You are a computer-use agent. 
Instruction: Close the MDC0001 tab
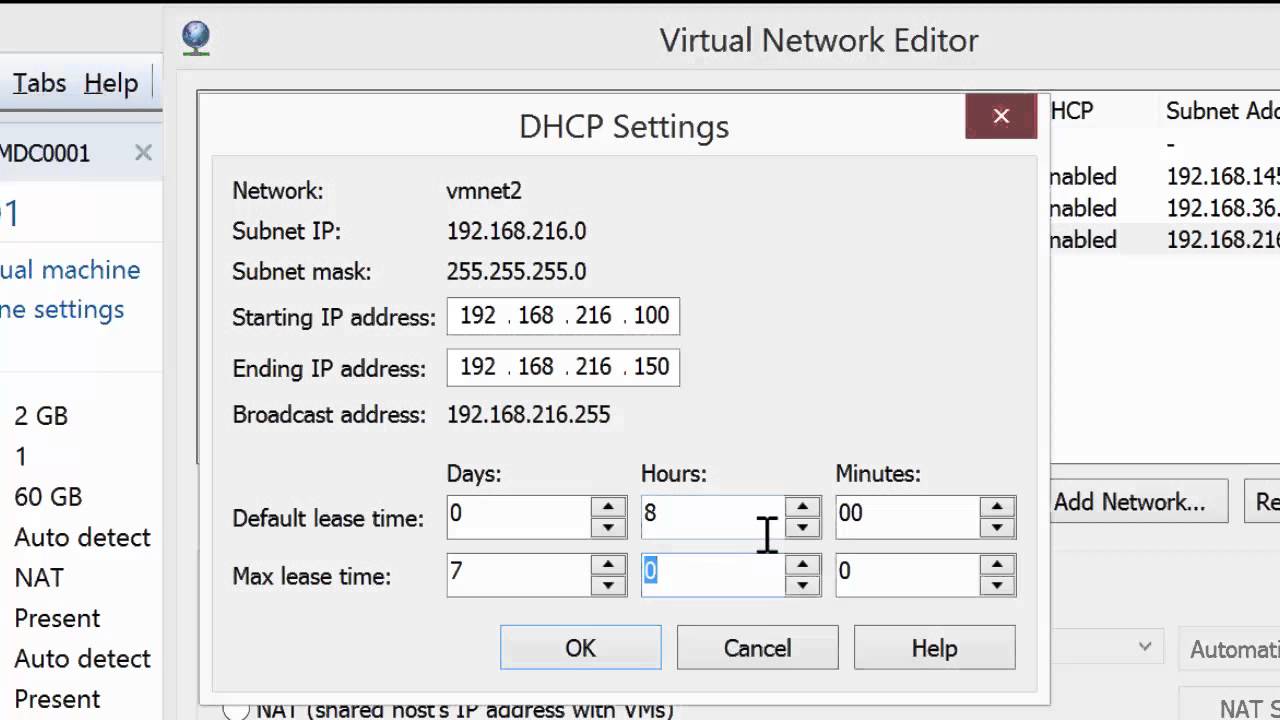(x=143, y=153)
